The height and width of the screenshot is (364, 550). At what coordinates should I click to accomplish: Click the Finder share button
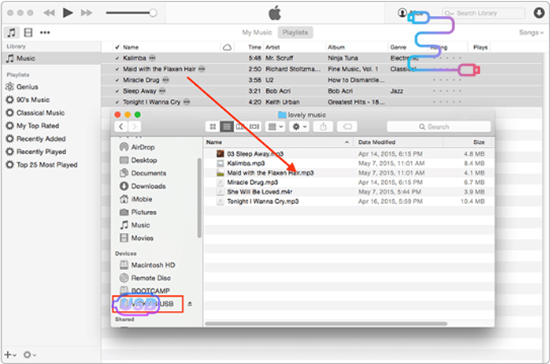pyautogui.click(x=323, y=127)
